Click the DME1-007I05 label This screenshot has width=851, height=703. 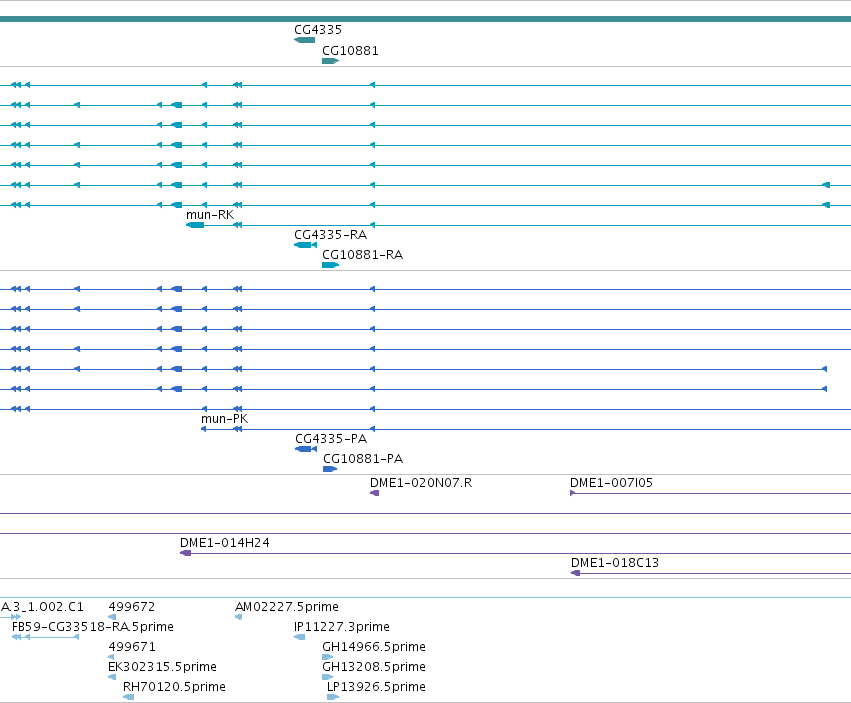(x=611, y=483)
